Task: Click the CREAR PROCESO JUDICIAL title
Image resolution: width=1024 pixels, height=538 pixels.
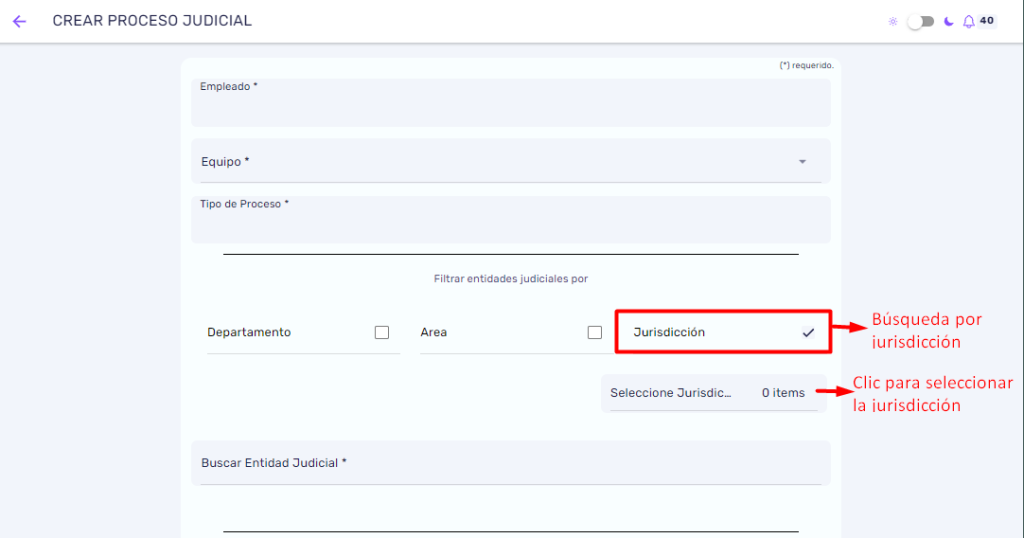Action: point(152,21)
